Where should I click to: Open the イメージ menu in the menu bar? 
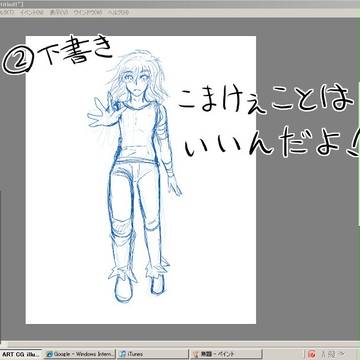31,13
